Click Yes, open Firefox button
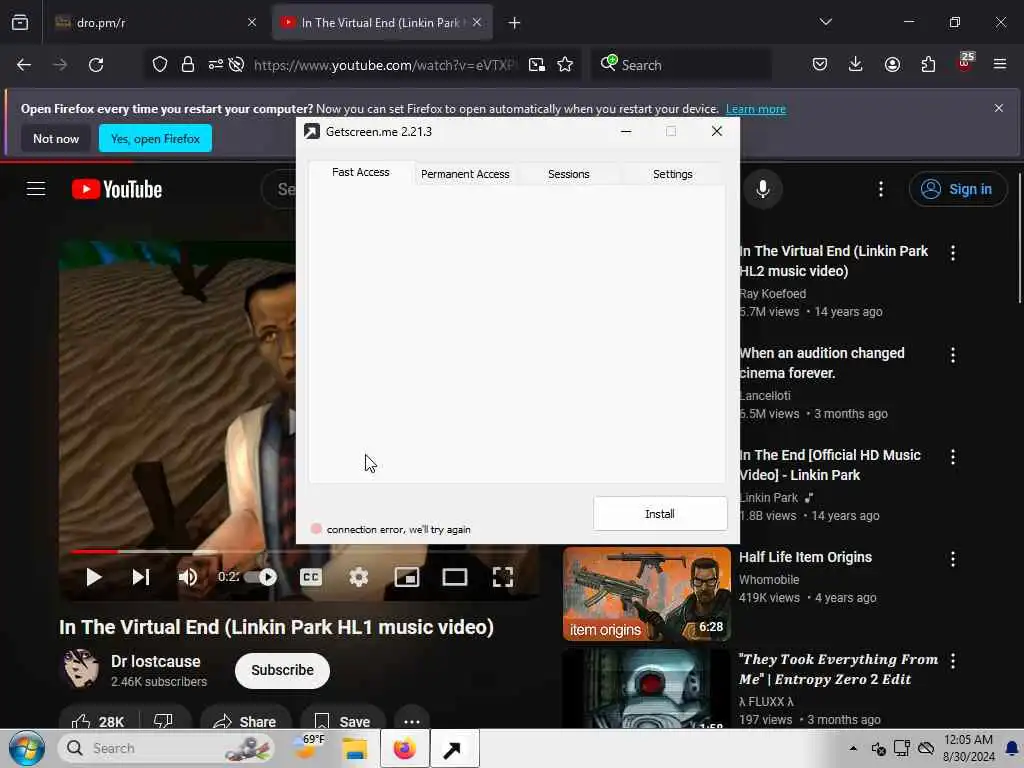This screenshot has height=768, width=1024. pos(155,138)
